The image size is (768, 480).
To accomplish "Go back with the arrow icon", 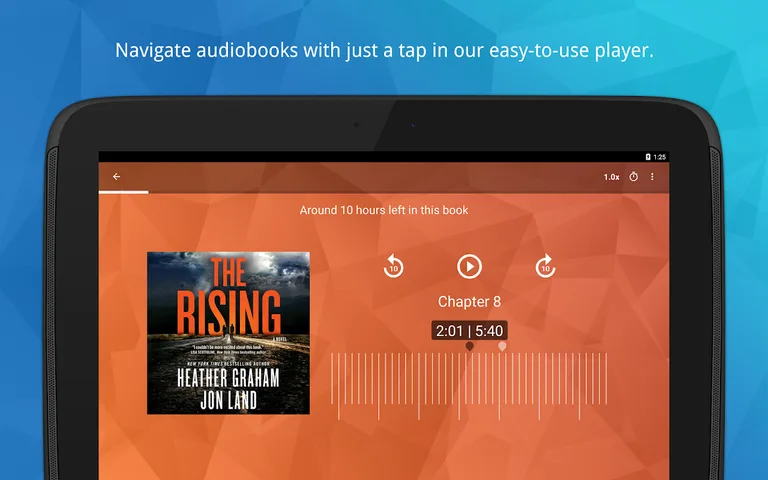I will 117,177.
